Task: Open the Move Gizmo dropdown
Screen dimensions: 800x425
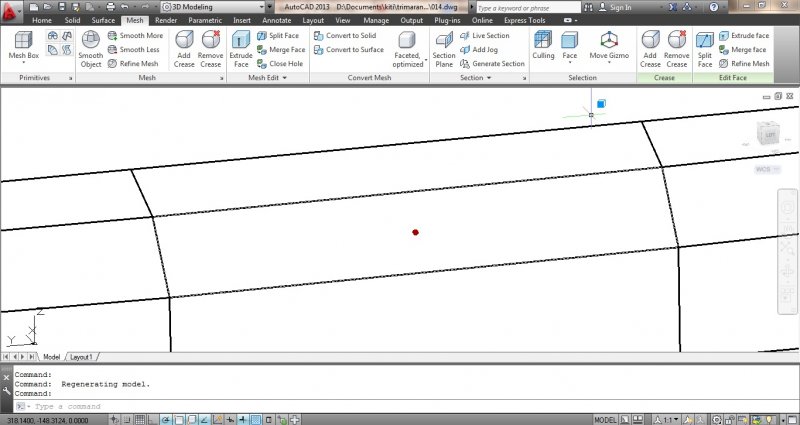Action: tap(609, 63)
